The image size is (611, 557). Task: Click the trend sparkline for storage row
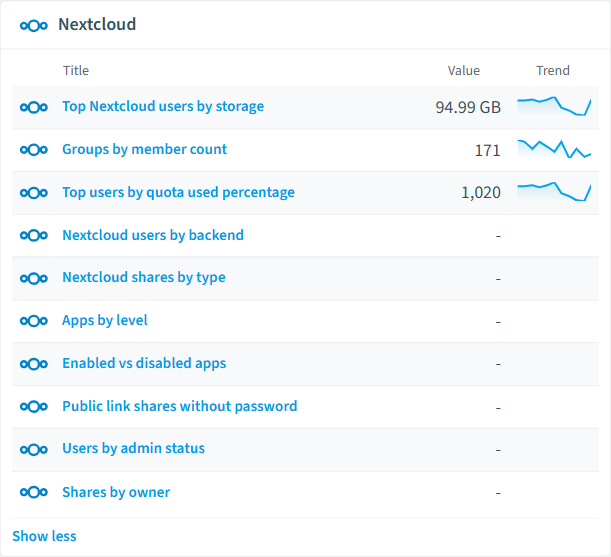point(554,106)
